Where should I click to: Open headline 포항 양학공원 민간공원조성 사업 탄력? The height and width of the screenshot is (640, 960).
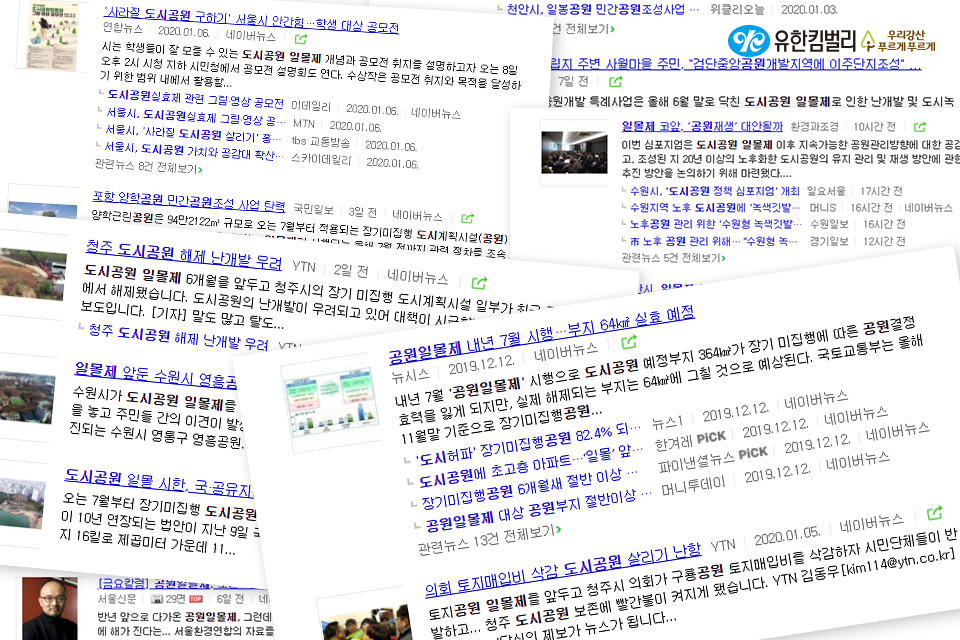click(x=189, y=200)
